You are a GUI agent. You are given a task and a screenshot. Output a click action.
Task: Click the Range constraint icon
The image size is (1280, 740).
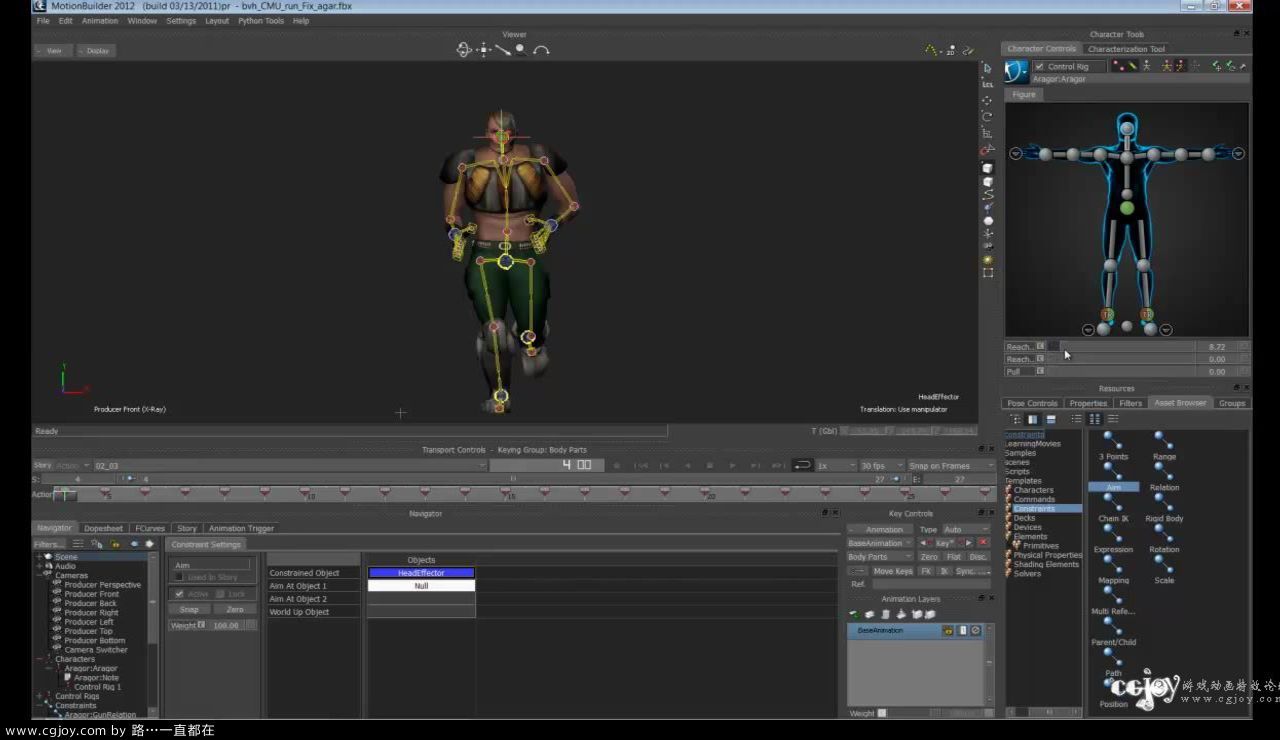pyautogui.click(x=1164, y=441)
